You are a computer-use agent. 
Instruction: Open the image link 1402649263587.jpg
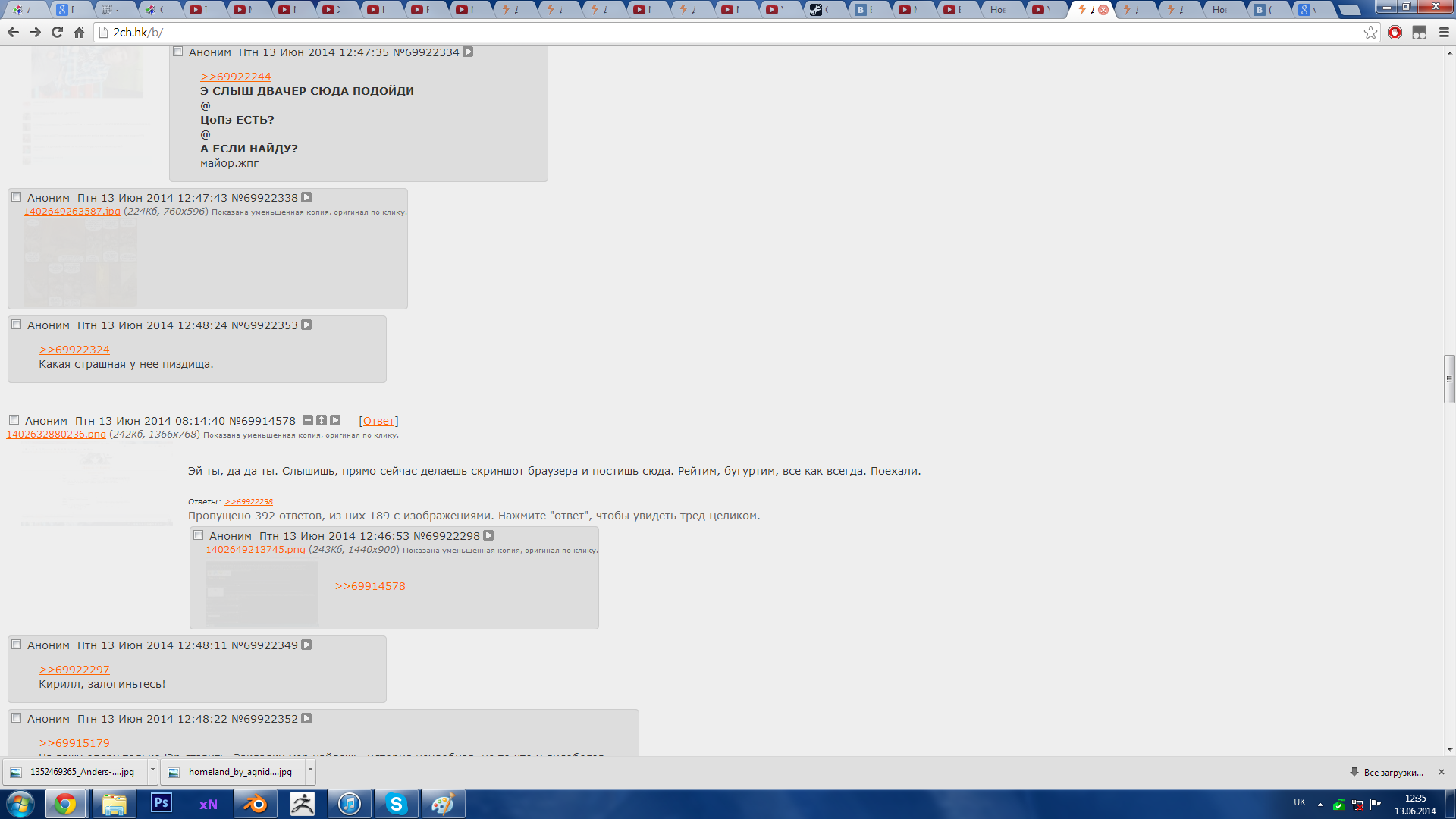72,212
